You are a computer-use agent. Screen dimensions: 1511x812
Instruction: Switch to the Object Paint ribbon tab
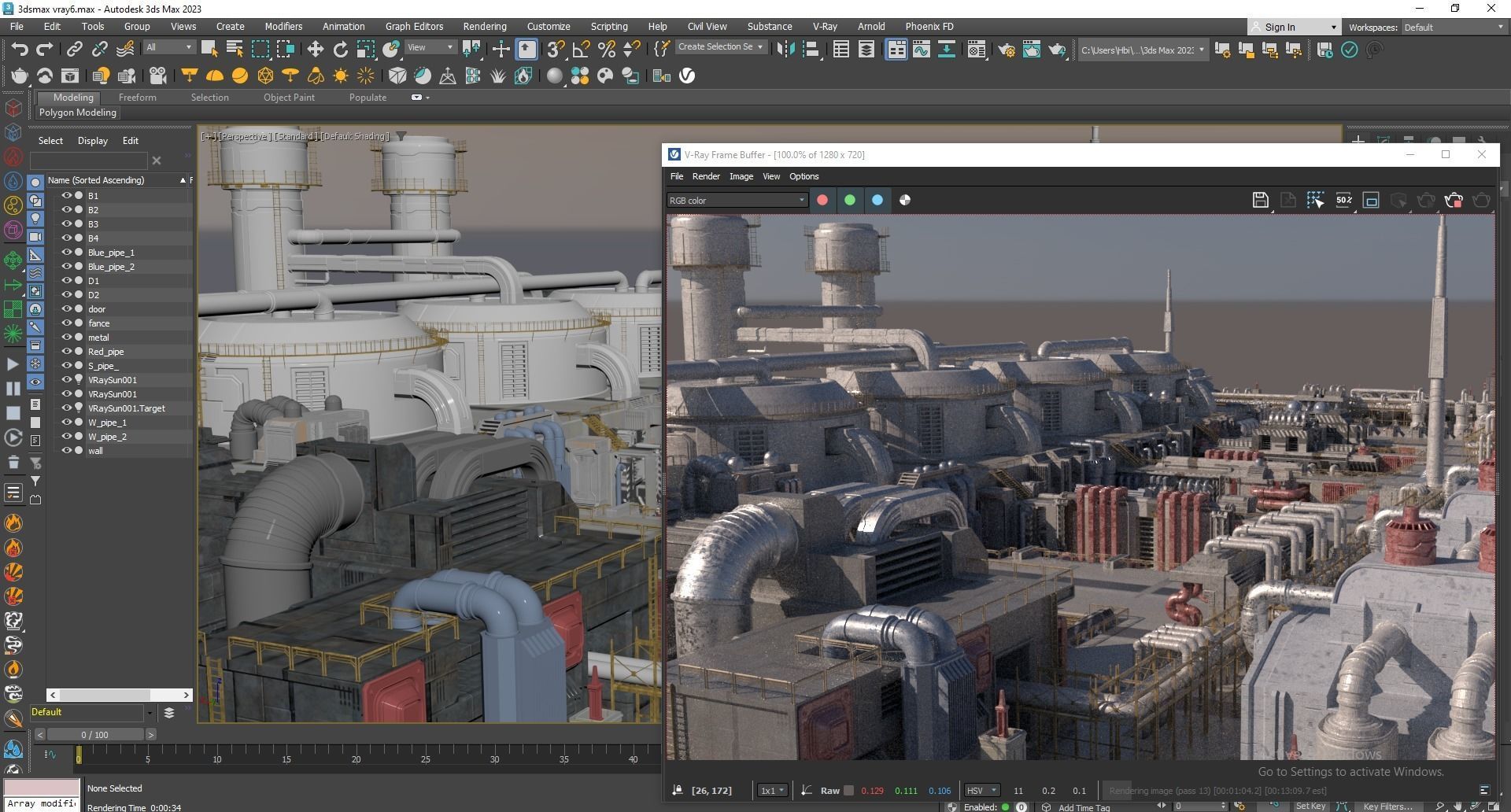289,98
